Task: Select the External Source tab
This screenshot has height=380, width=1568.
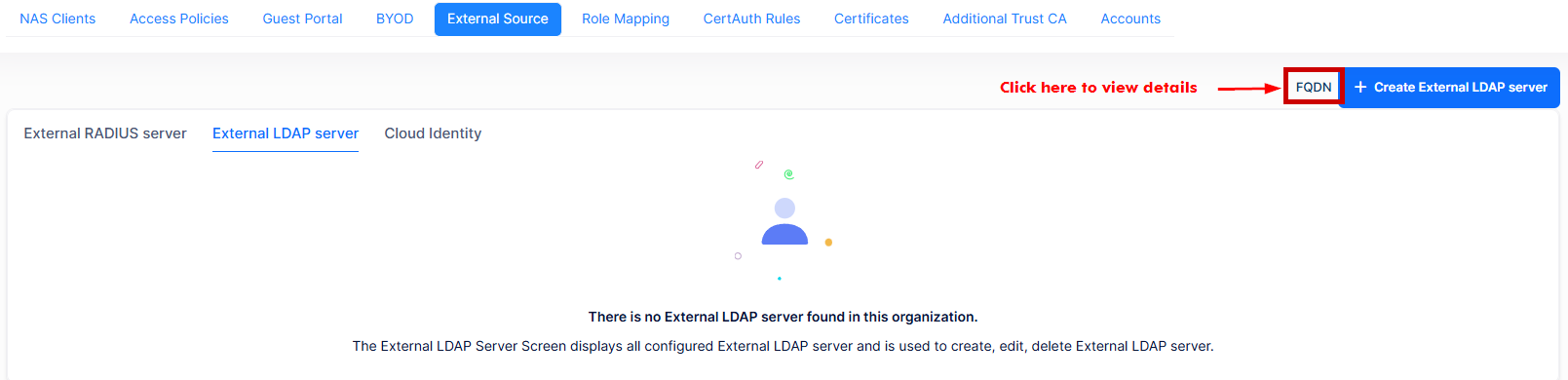Action: [498, 19]
